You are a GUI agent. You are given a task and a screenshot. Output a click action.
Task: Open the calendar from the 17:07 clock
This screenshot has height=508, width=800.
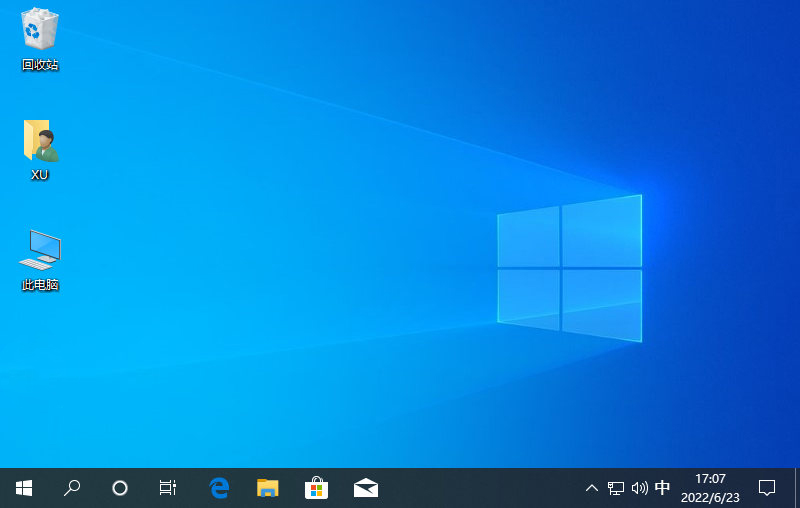(x=710, y=488)
